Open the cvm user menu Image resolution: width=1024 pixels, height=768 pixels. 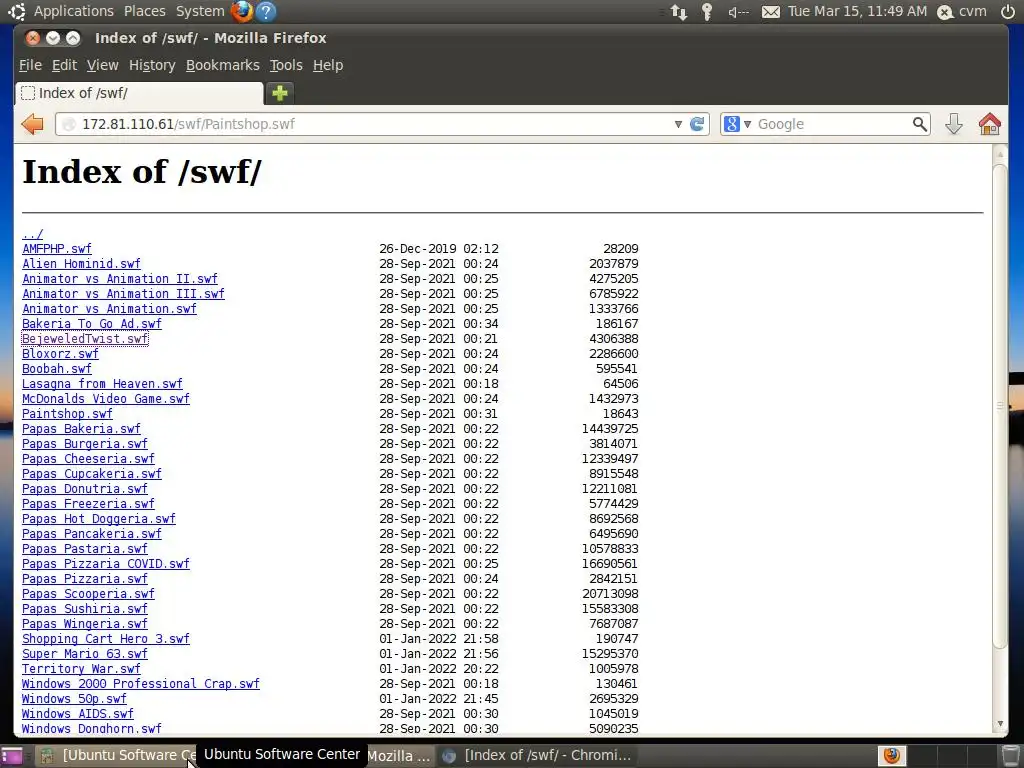tap(962, 11)
